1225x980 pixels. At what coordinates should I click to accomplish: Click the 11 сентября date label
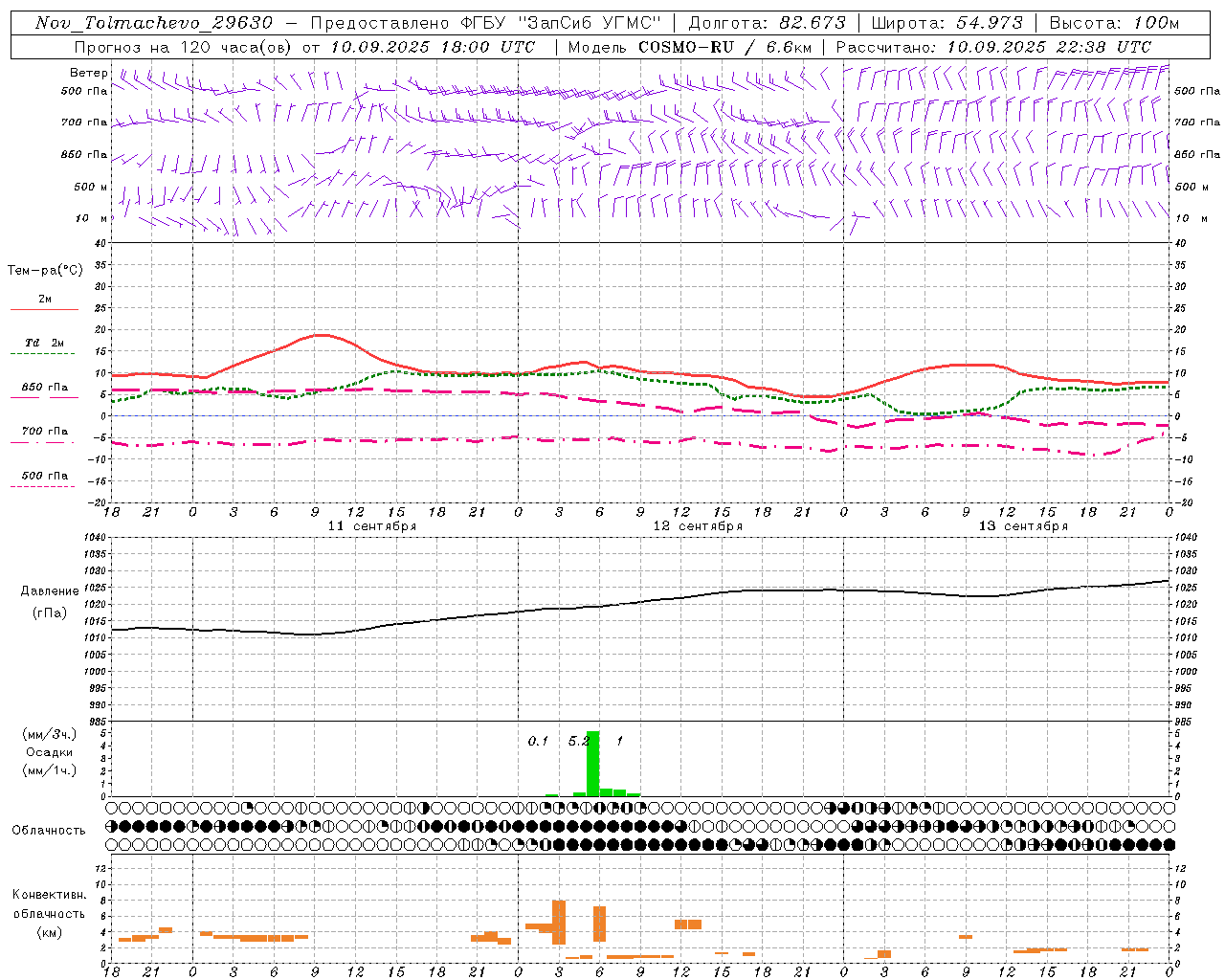[372, 526]
